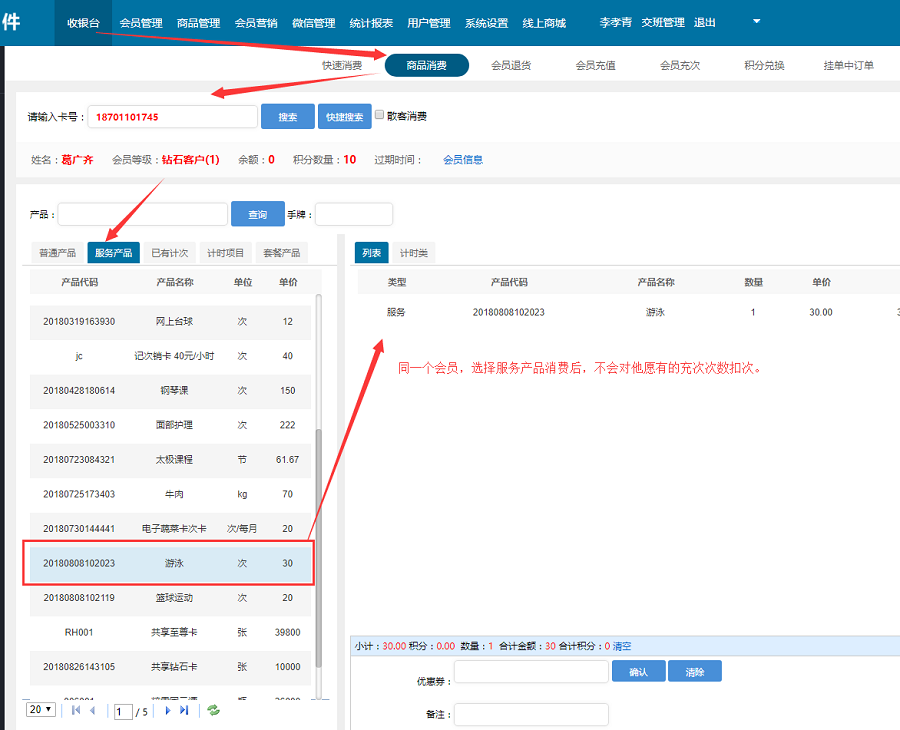Jump to the last page of products

click(x=185, y=711)
